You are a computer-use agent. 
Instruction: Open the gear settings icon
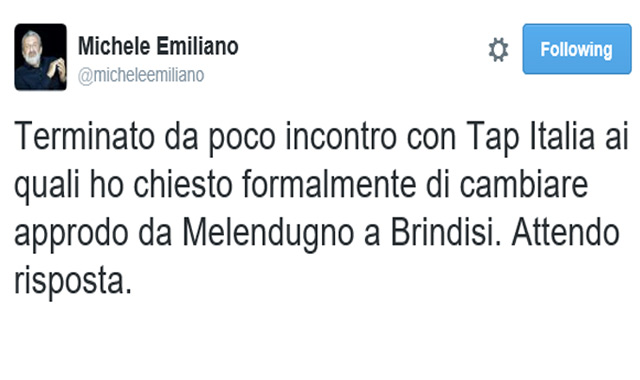[498, 50]
